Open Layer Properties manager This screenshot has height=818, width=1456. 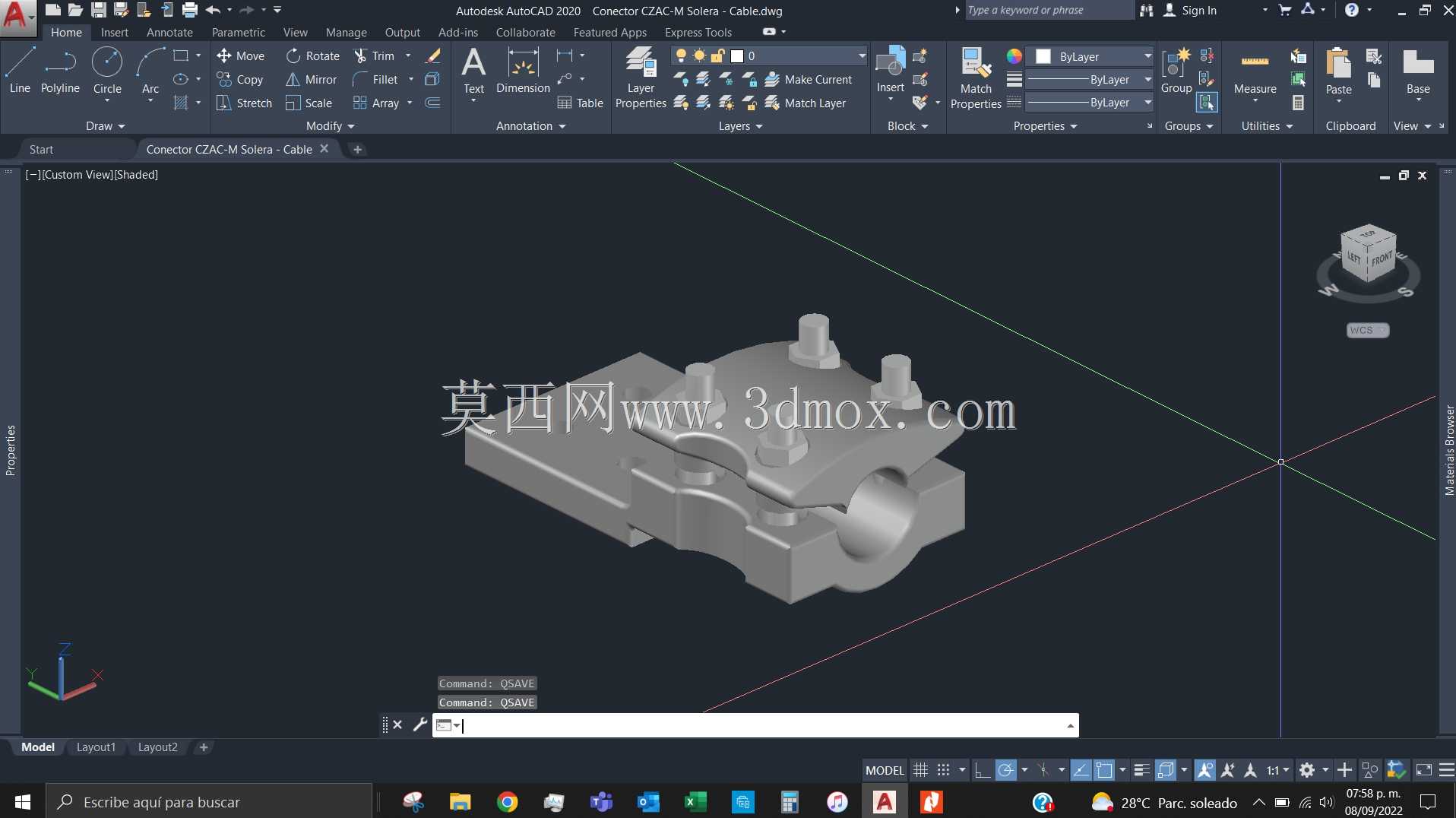[x=641, y=78]
